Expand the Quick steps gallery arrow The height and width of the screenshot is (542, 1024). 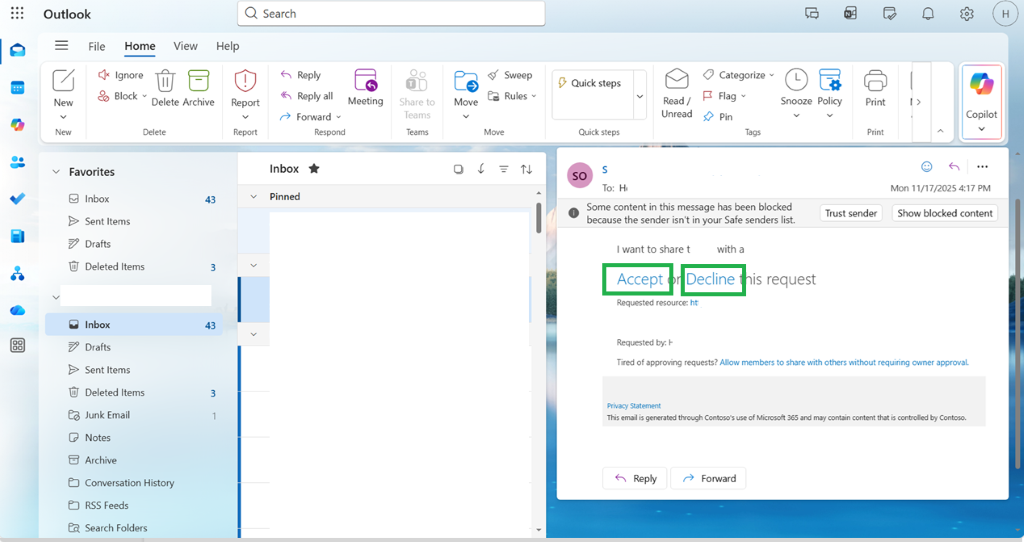coord(640,96)
